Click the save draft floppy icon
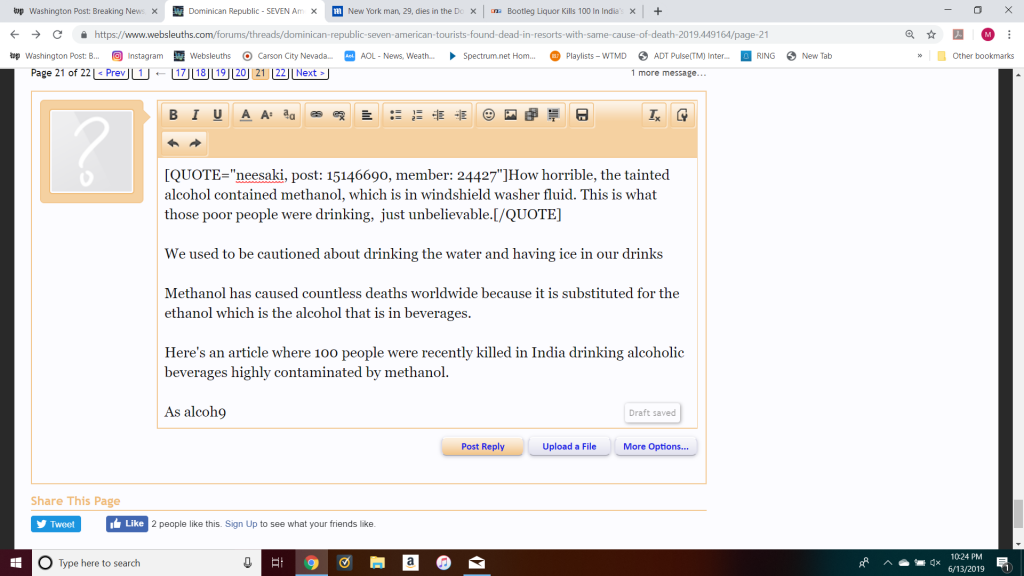 (x=582, y=115)
